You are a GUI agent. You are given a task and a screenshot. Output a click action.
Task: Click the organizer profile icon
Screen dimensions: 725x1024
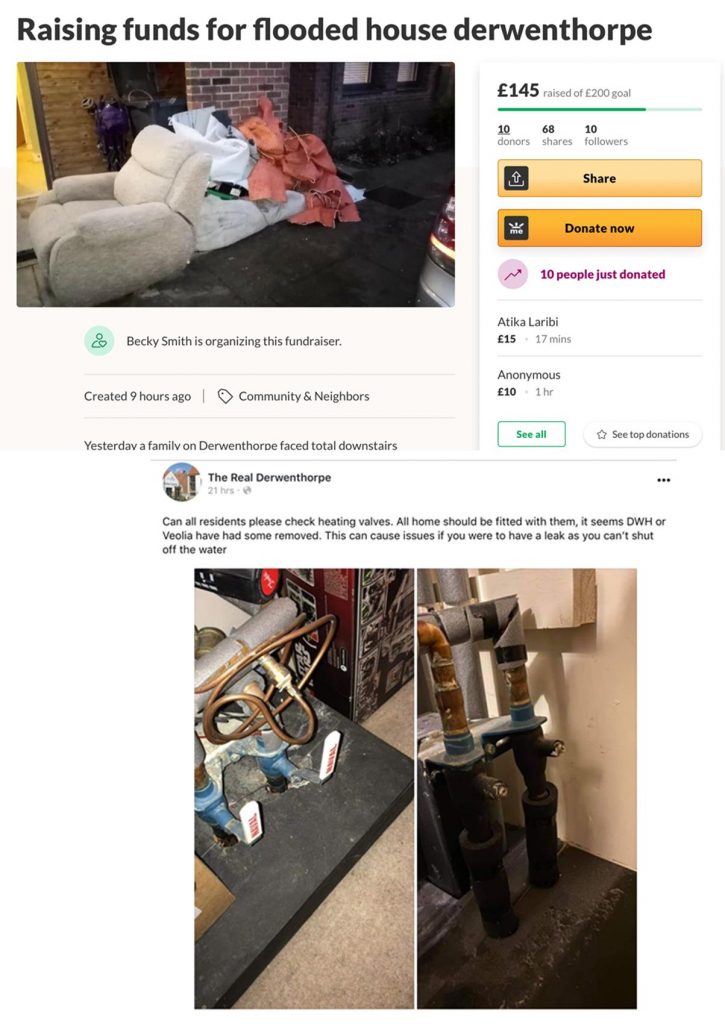(99, 341)
